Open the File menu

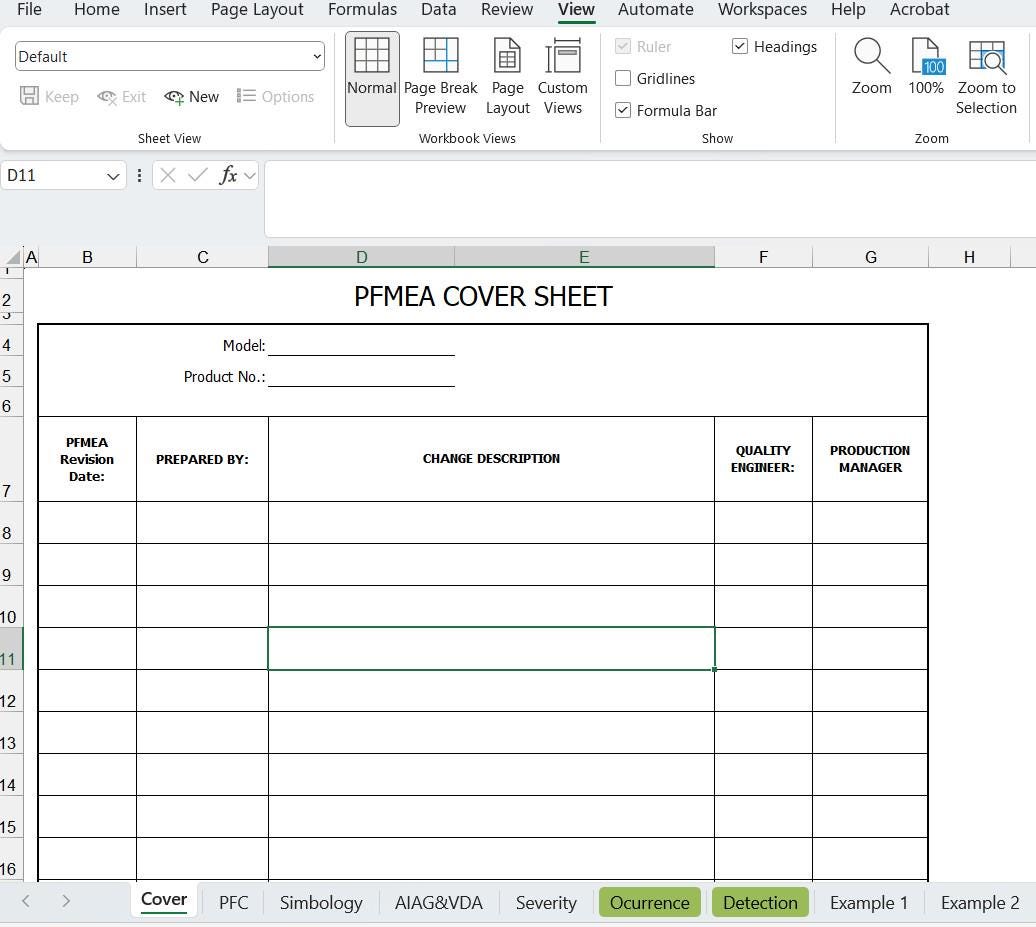coord(29,10)
